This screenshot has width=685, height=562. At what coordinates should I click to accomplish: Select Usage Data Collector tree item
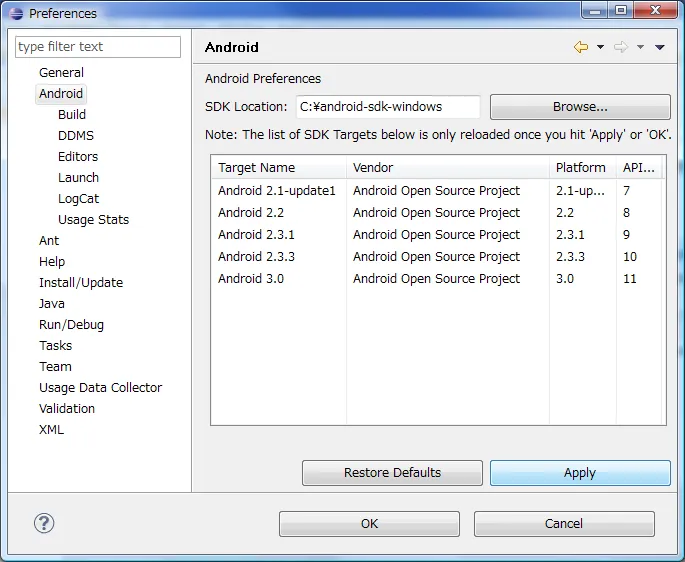click(x=100, y=387)
